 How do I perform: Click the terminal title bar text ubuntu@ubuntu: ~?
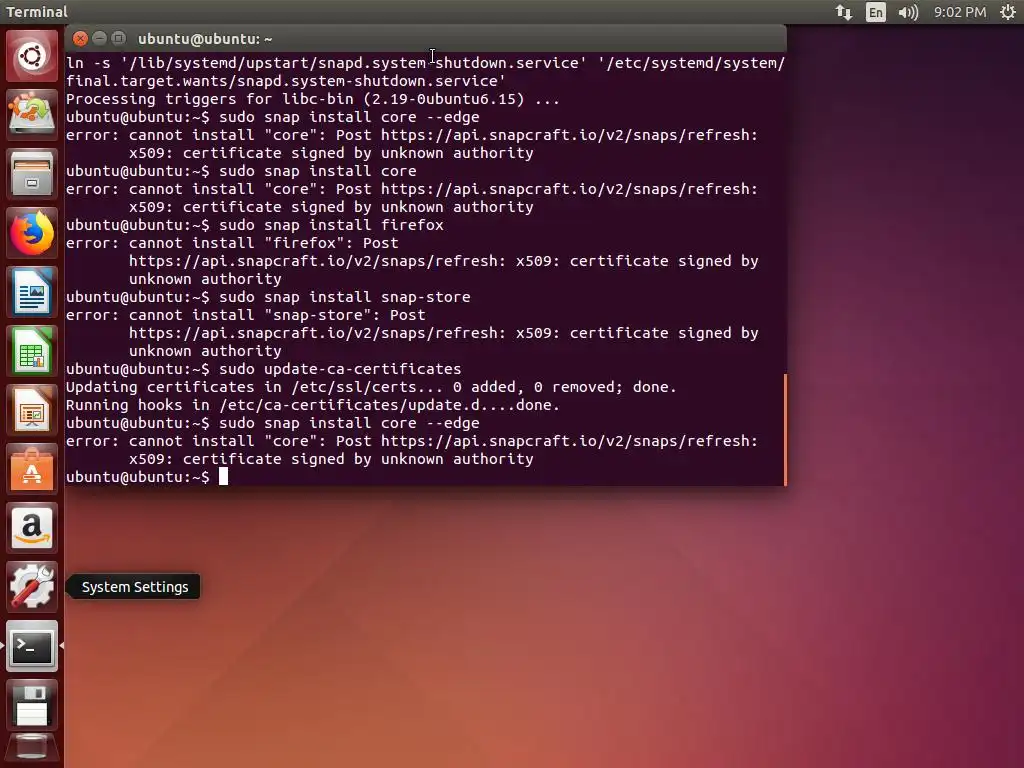[205, 39]
